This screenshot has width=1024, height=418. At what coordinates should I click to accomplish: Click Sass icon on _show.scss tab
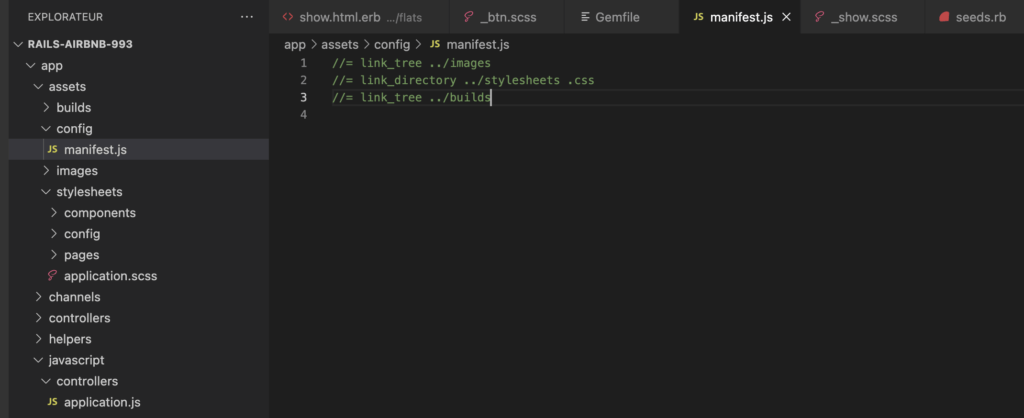[820, 17]
